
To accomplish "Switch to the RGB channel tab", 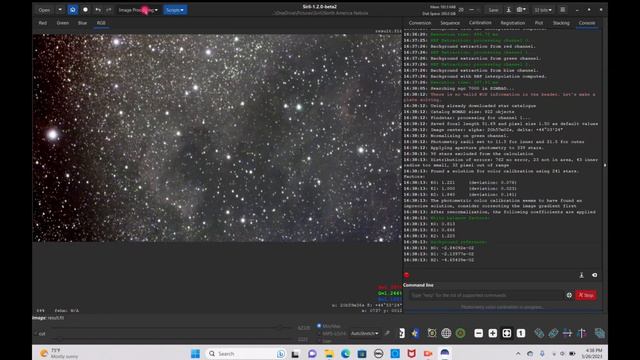I will 101,23.
